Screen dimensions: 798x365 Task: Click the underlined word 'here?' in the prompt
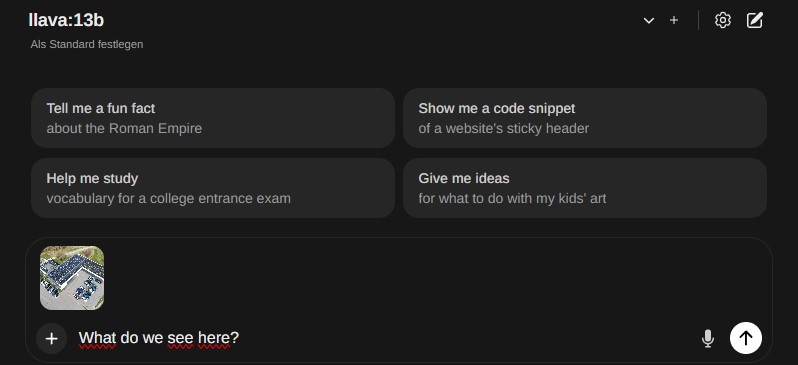218,338
